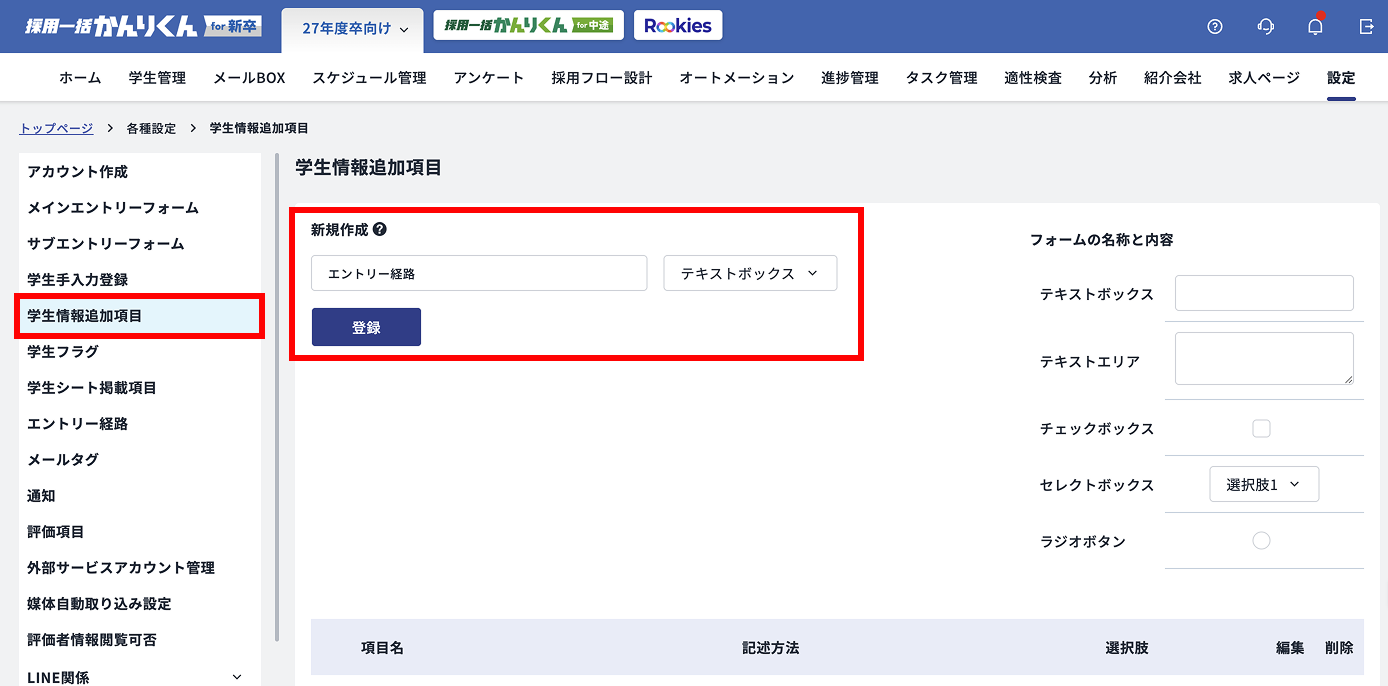
Task: Open the 新規作成 question mark help icon
Action: [x=380, y=228]
